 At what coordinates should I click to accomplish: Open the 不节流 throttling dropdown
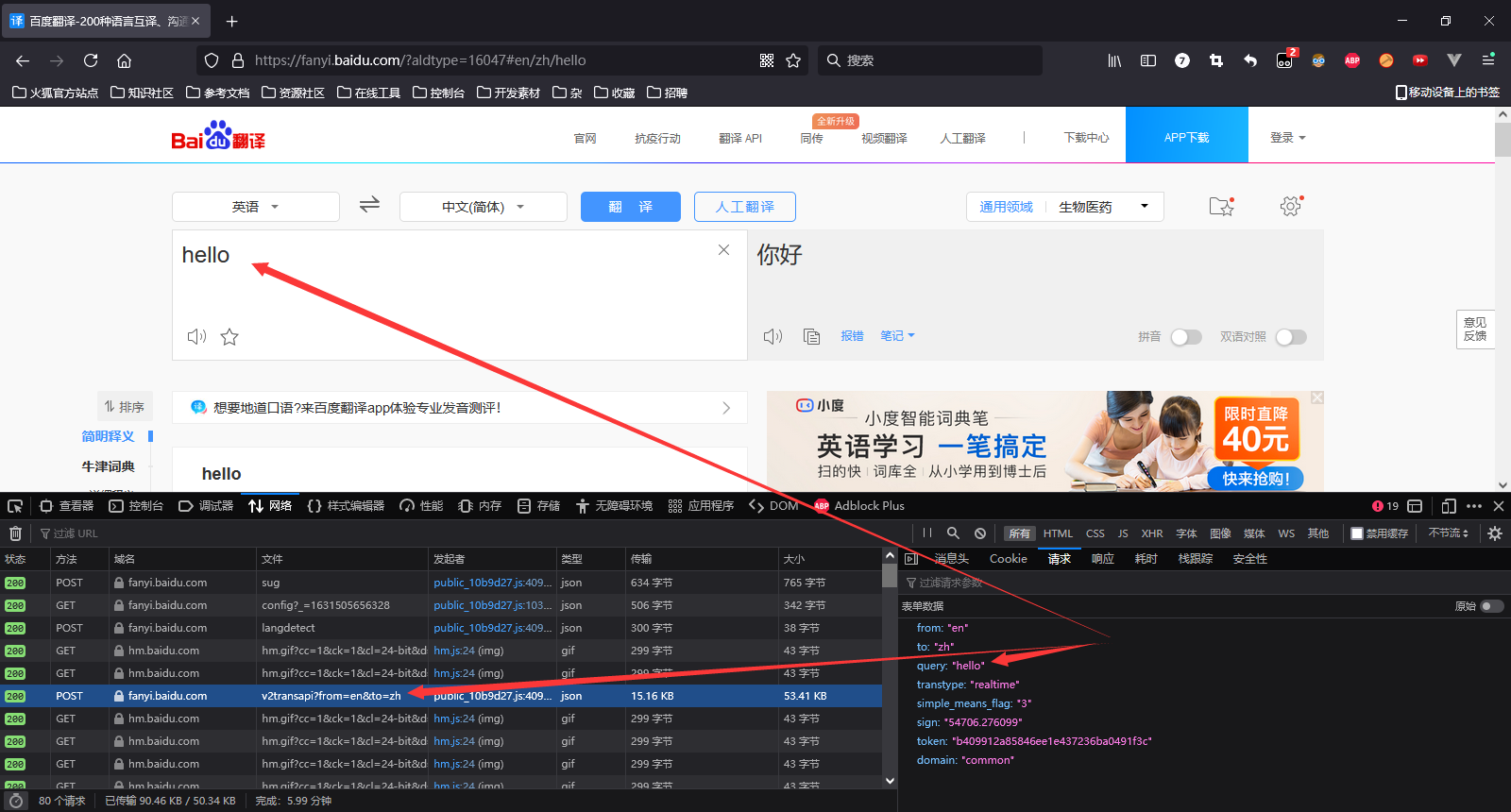click(1449, 533)
